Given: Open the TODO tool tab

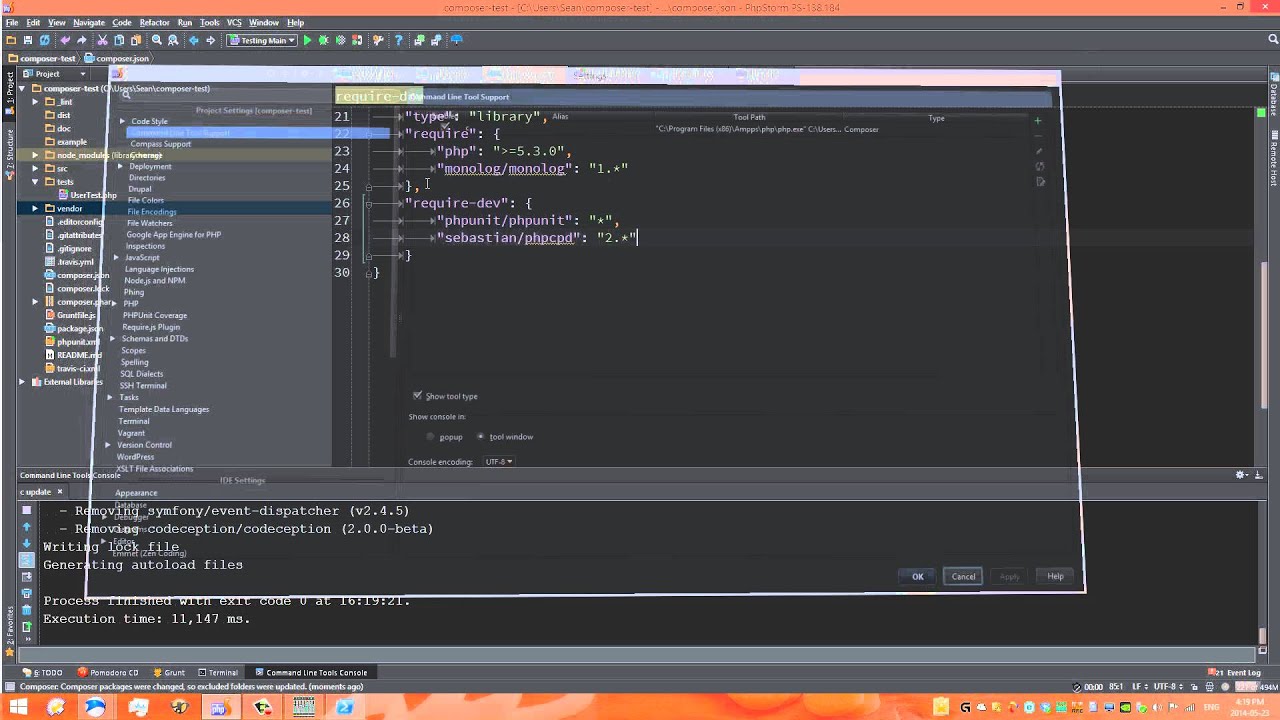Looking at the screenshot, I should [x=42, y=673].
